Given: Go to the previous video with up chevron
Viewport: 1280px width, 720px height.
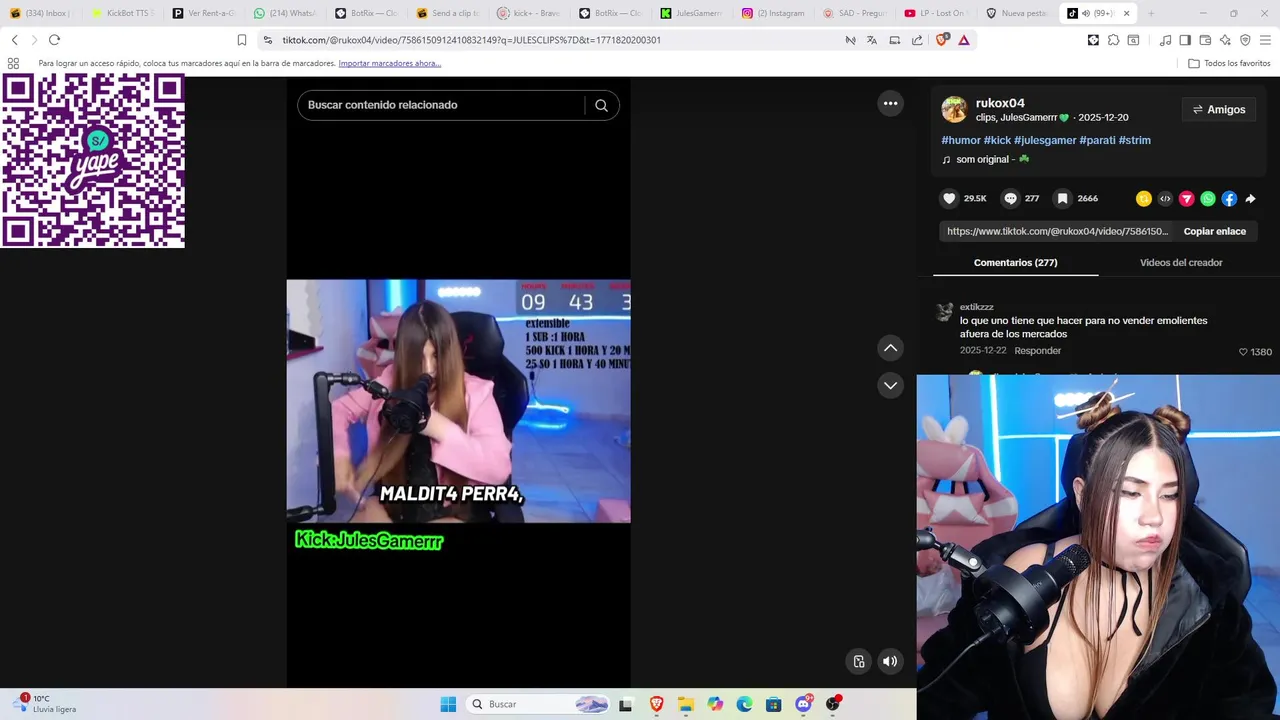Looking at the screenshot, I should pos(890,348).
